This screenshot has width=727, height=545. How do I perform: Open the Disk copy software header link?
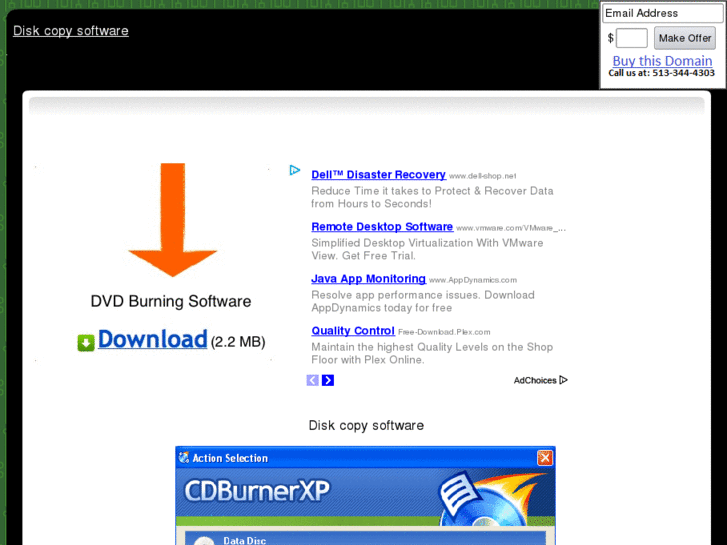click(71, 31)
